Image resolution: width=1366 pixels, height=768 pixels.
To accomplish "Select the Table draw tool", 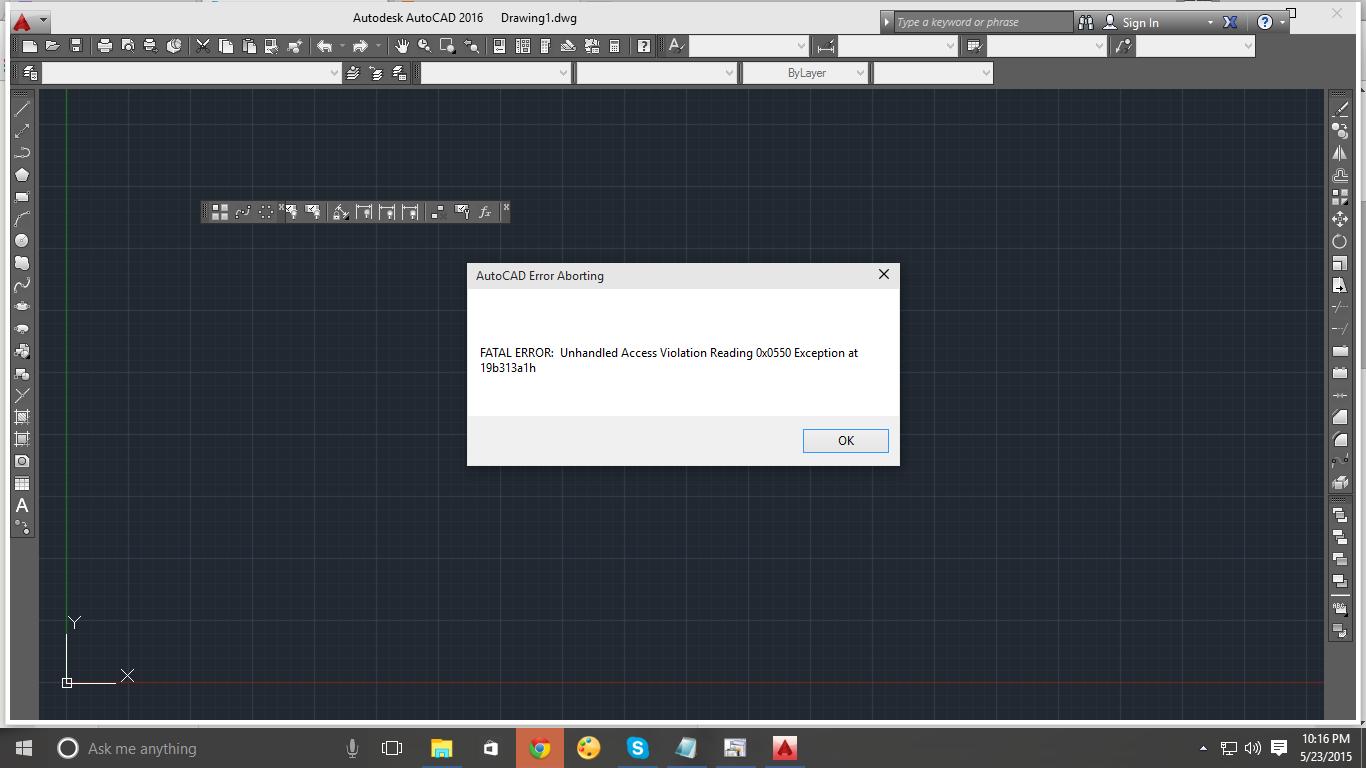I will click(22, 484).
